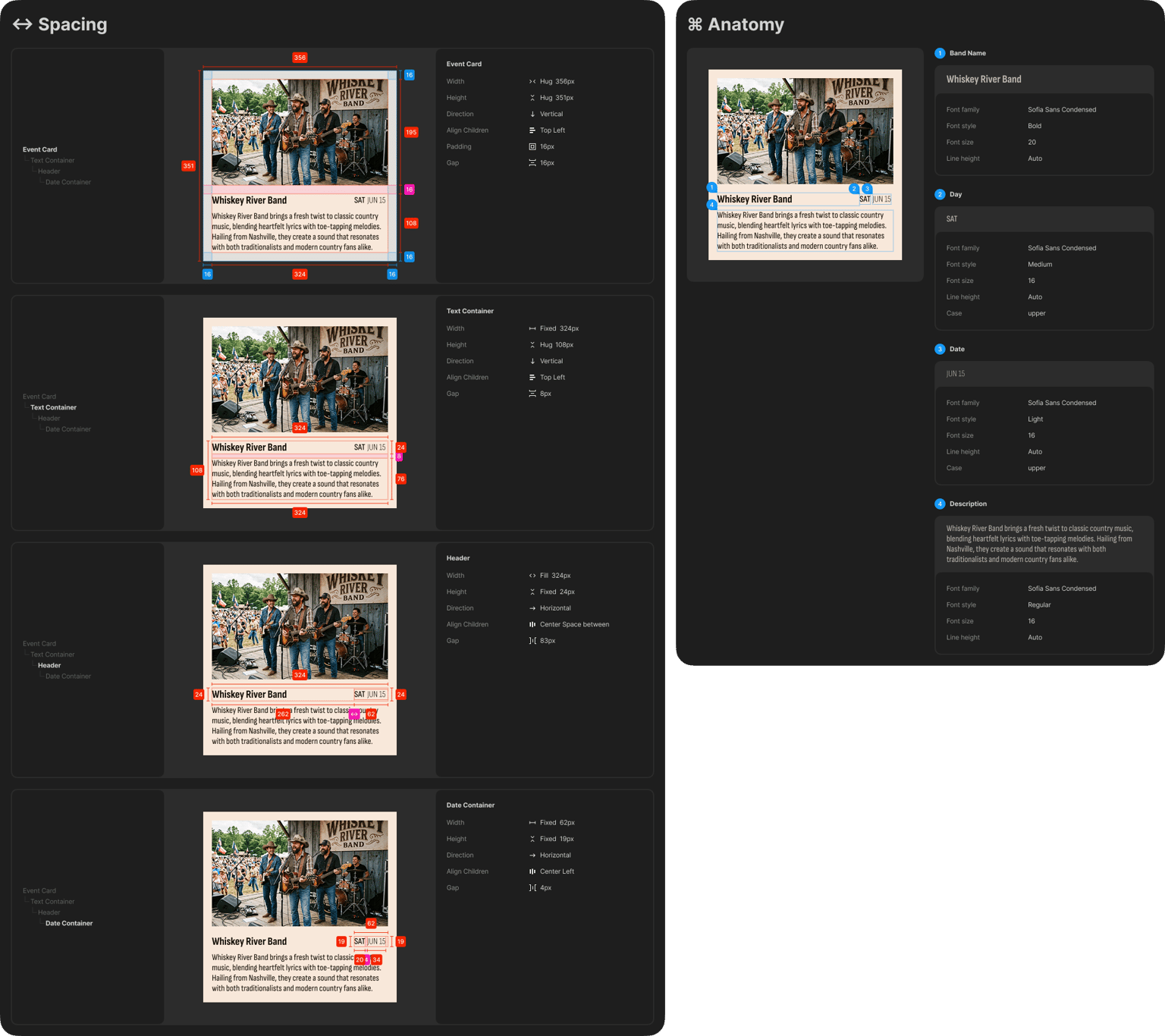Select bold Text Container in the second layer tree

coord(53,407)
